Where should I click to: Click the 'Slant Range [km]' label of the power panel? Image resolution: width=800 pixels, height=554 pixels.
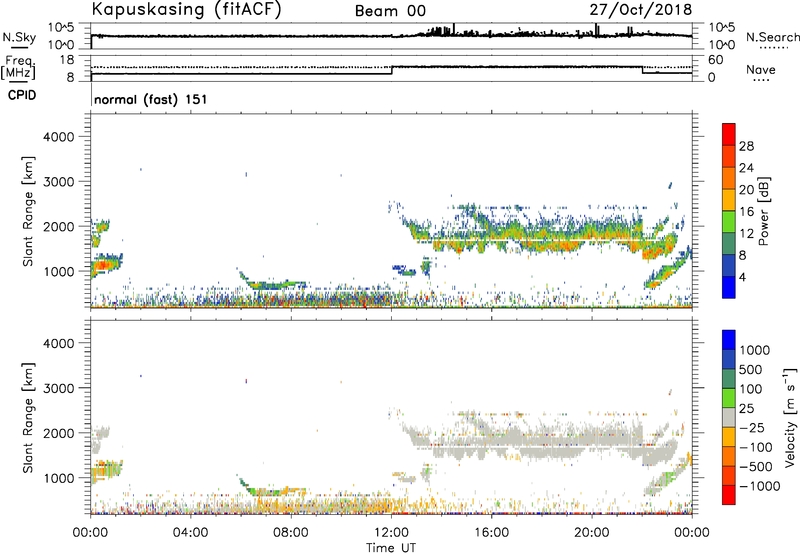(28, 211)
